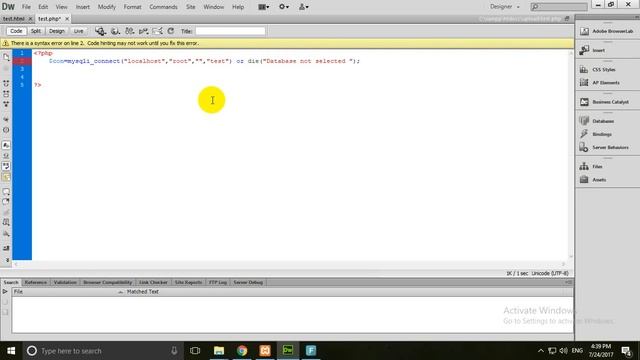Open File Explorer from the taskbar
Screen dimensions: 640x360
219,351
